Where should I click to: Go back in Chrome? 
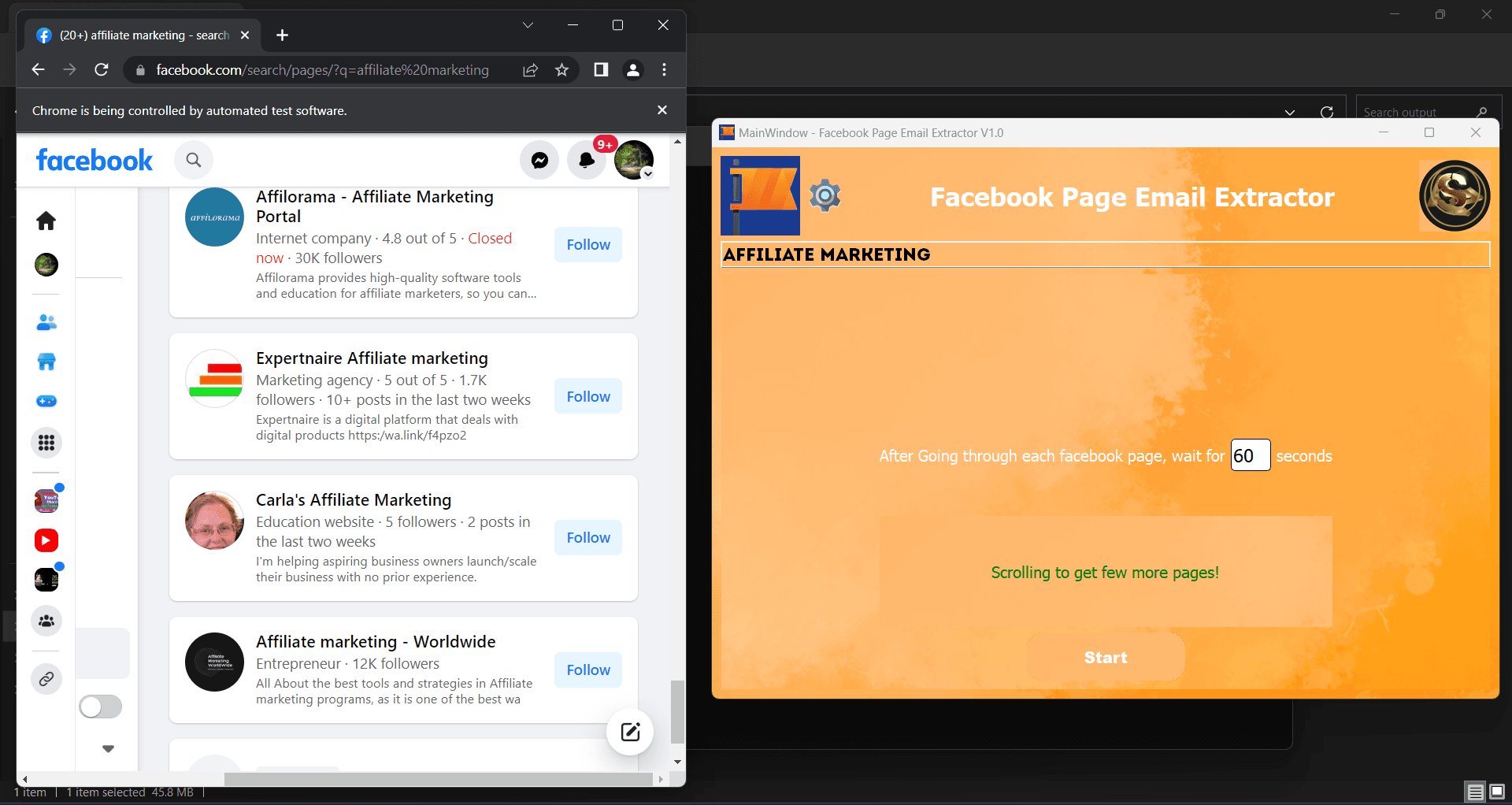tap(38, 69)
